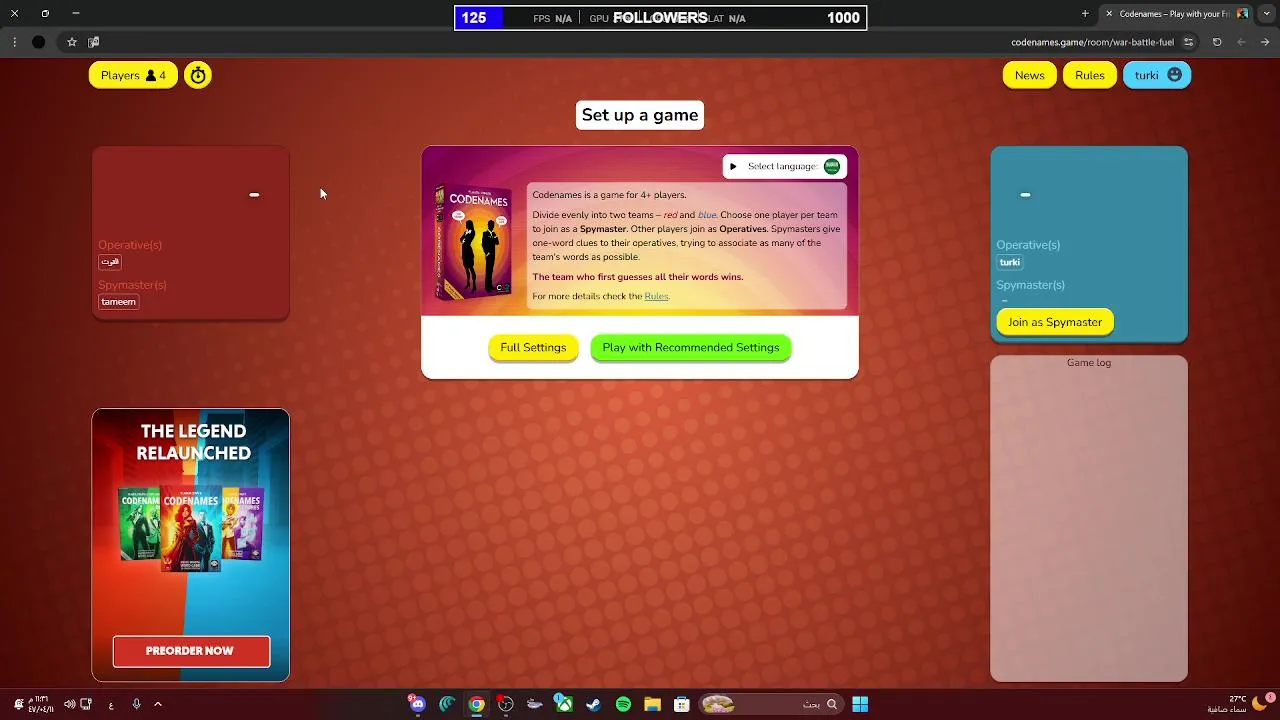This screenshot has width=1280, height=720.
Task: Select the turki operative name tag
Action: pos(1010,262)
